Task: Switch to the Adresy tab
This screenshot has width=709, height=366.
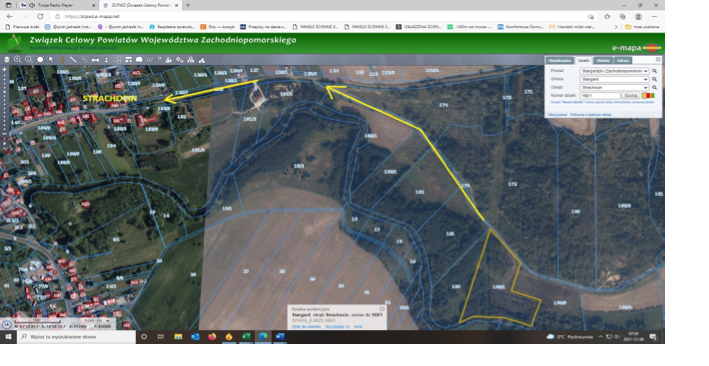Action: click(623, 61)
